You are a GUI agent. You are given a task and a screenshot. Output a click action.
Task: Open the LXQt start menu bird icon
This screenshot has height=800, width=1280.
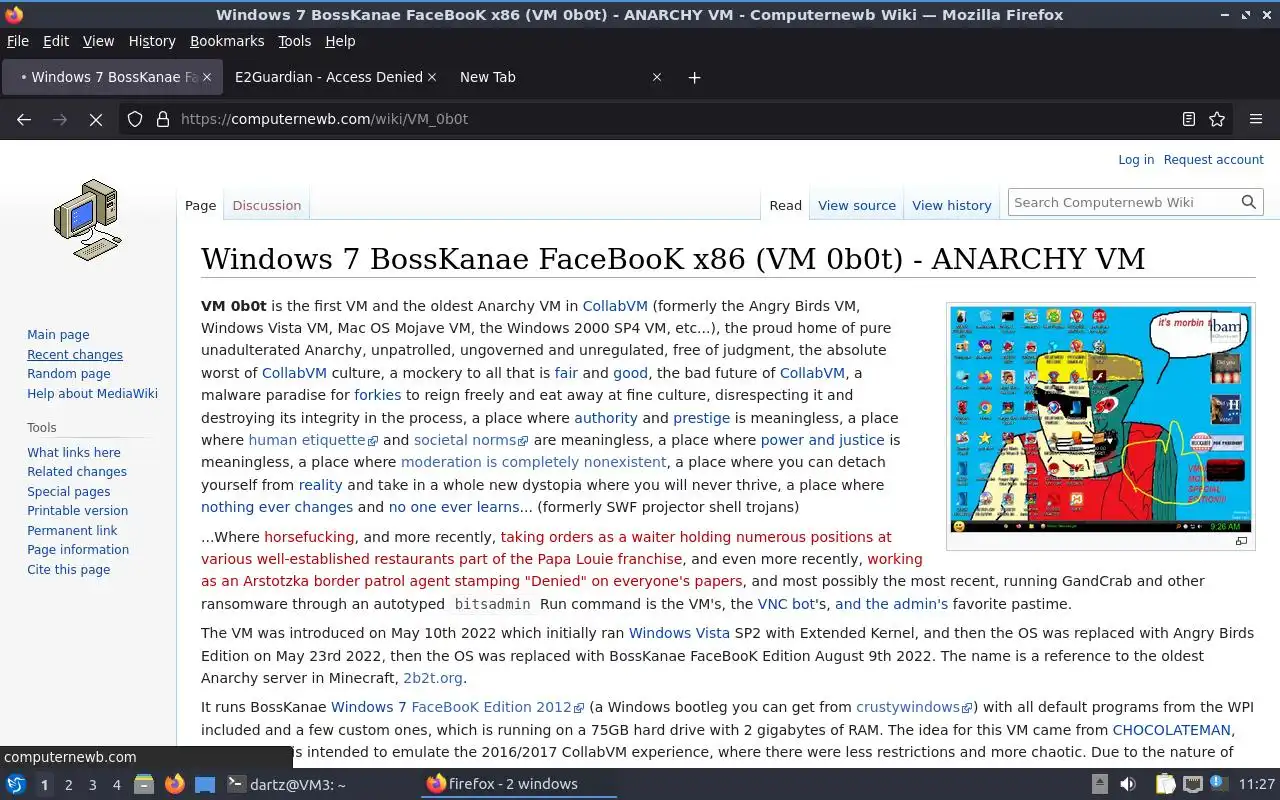pyautogui.click(x=15, y=784)
